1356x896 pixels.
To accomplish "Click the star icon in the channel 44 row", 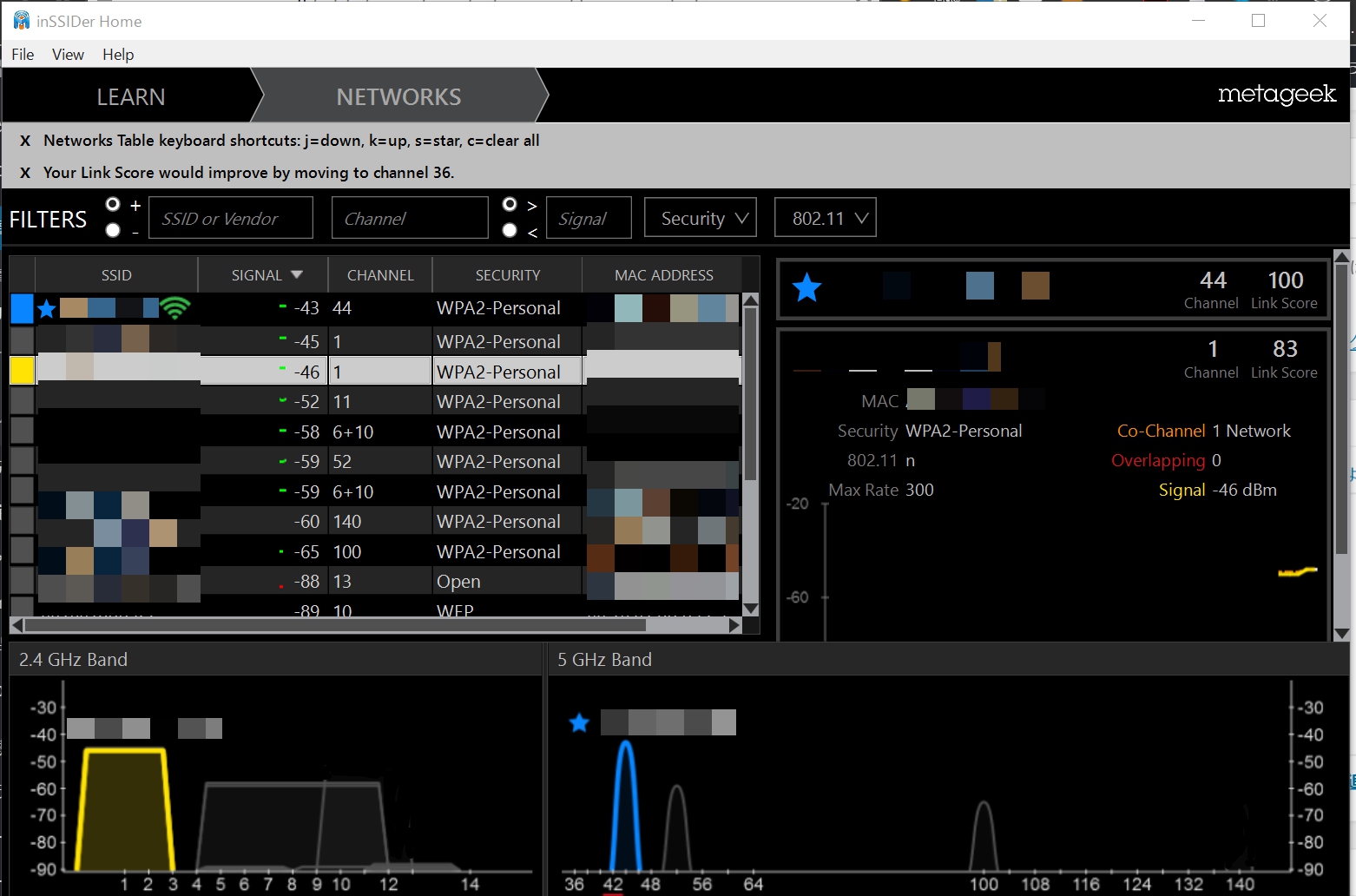I will [47, 308].
